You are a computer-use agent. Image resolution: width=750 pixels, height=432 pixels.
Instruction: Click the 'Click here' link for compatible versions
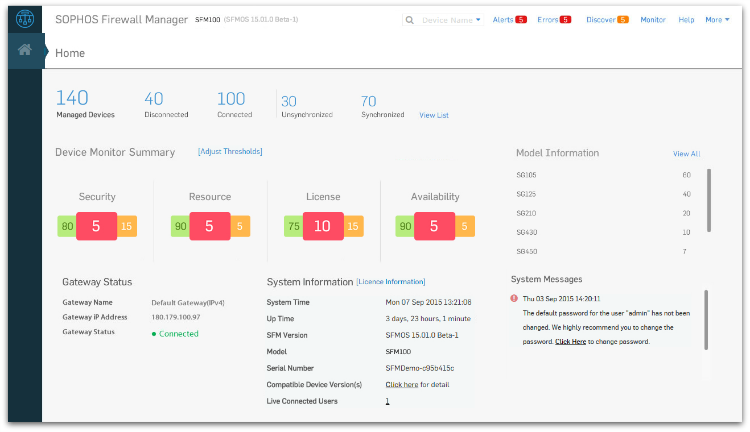402,385
